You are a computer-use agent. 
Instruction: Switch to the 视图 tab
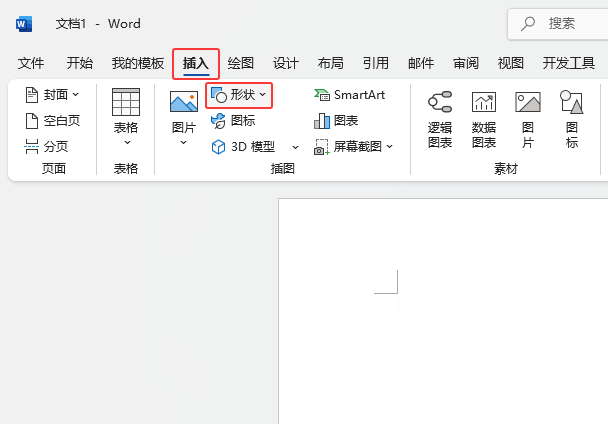point(511,63)
